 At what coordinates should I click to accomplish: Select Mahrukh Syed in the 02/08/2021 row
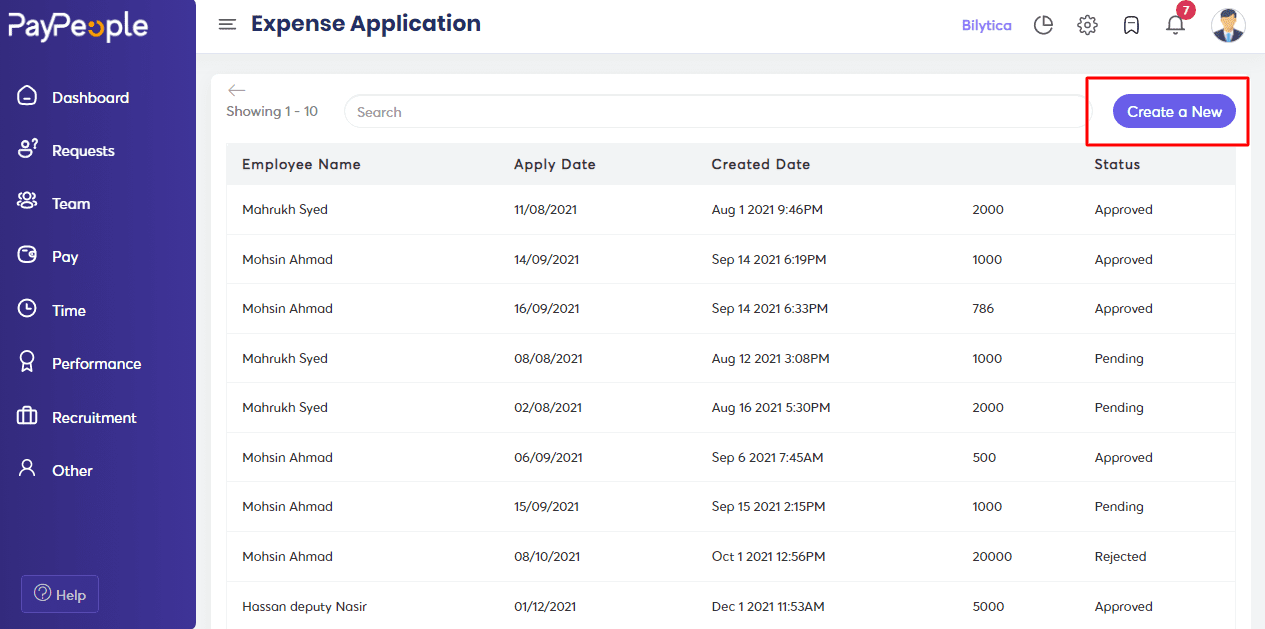[285, 408]
